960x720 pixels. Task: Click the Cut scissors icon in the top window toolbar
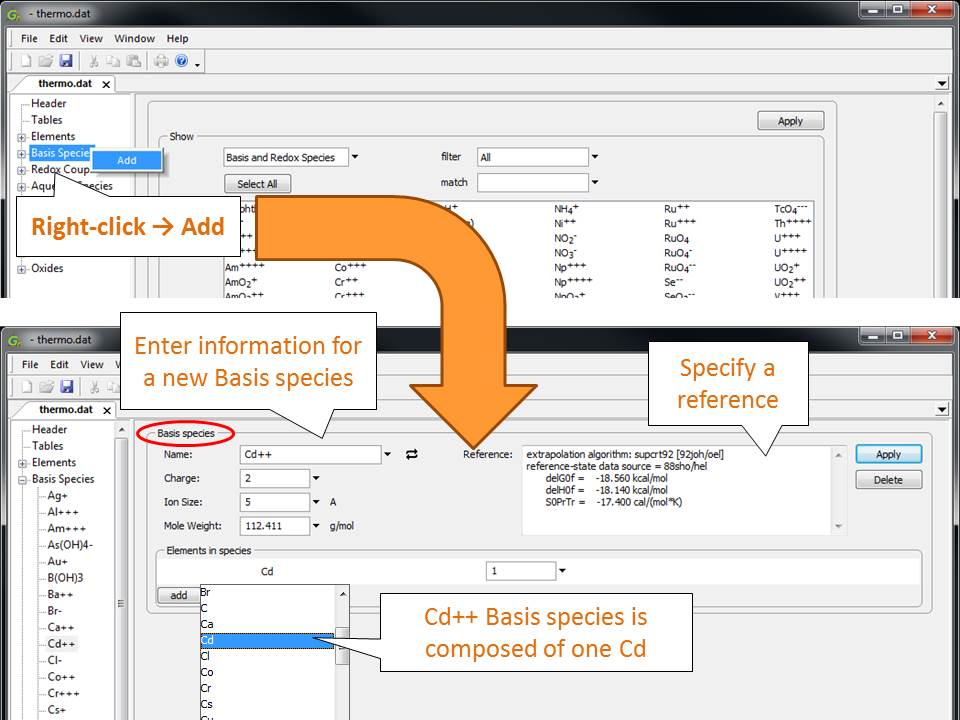click(x=94, y=61)
